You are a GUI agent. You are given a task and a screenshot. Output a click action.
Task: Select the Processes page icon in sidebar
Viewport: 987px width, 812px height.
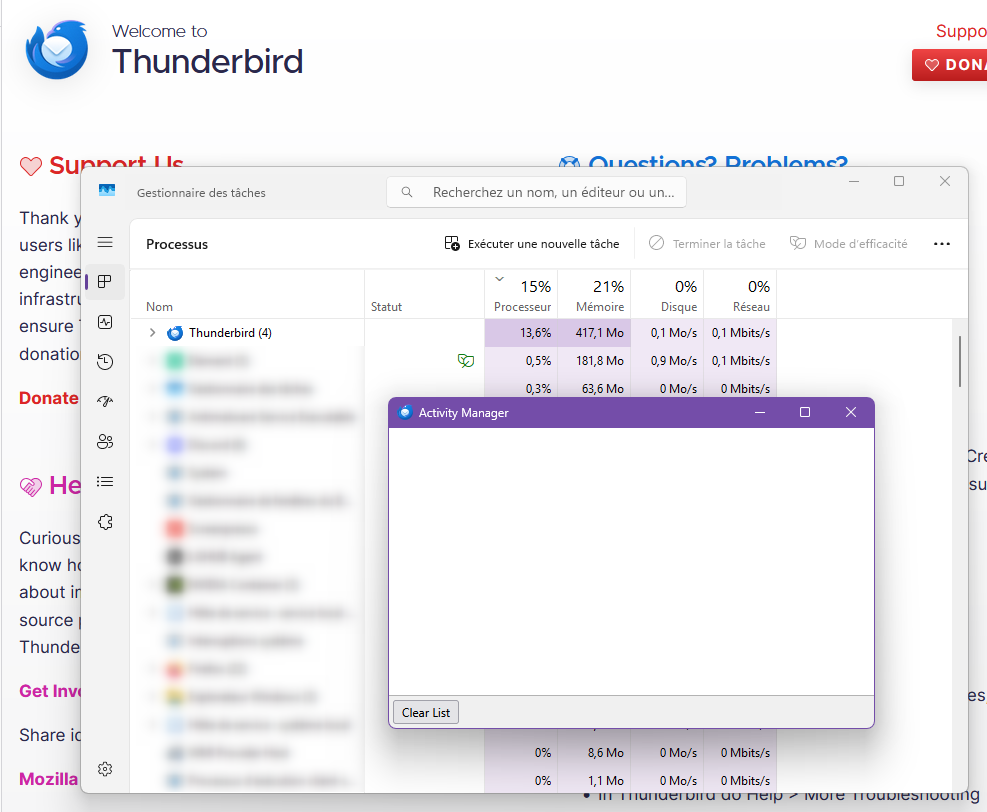[105, 281]
